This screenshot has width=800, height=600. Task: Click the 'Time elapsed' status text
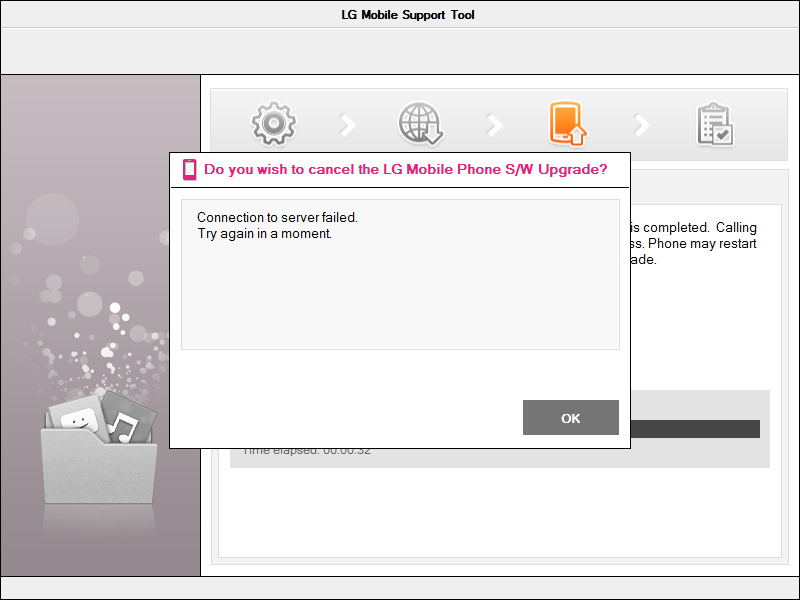pyautogui.click(x=306, y=451)
